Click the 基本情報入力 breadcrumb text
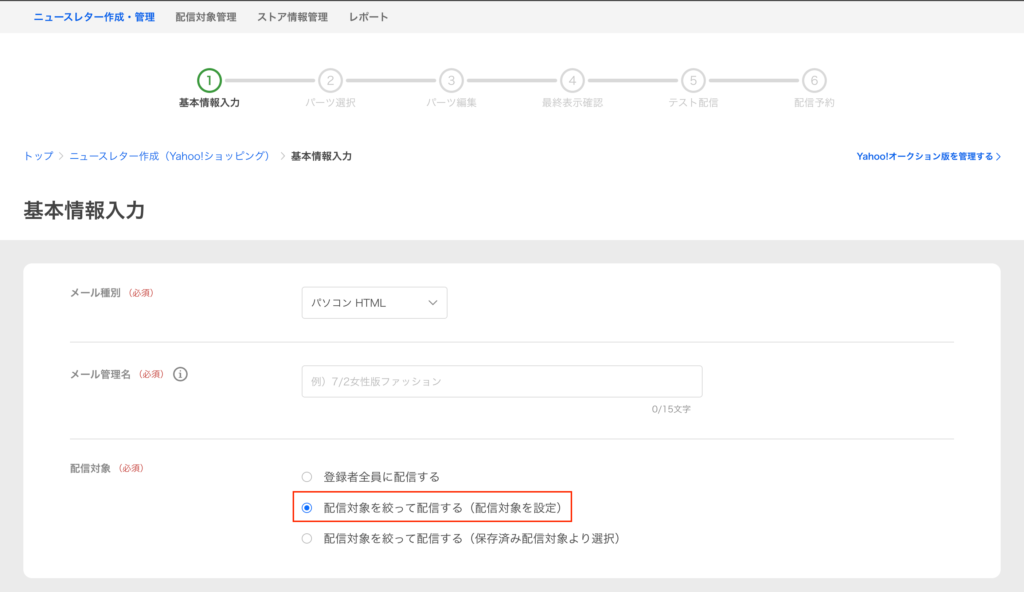Image resolution: width=1024 pixels, height=592 pixels. pyautogui.click(x=321, y=157)
